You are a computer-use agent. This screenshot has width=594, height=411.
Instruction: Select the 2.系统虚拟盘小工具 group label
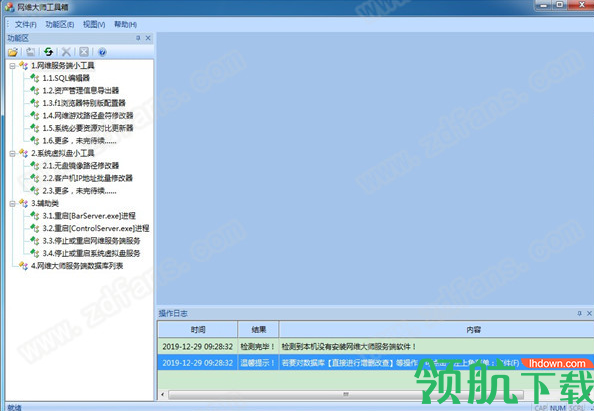point(63,153)
